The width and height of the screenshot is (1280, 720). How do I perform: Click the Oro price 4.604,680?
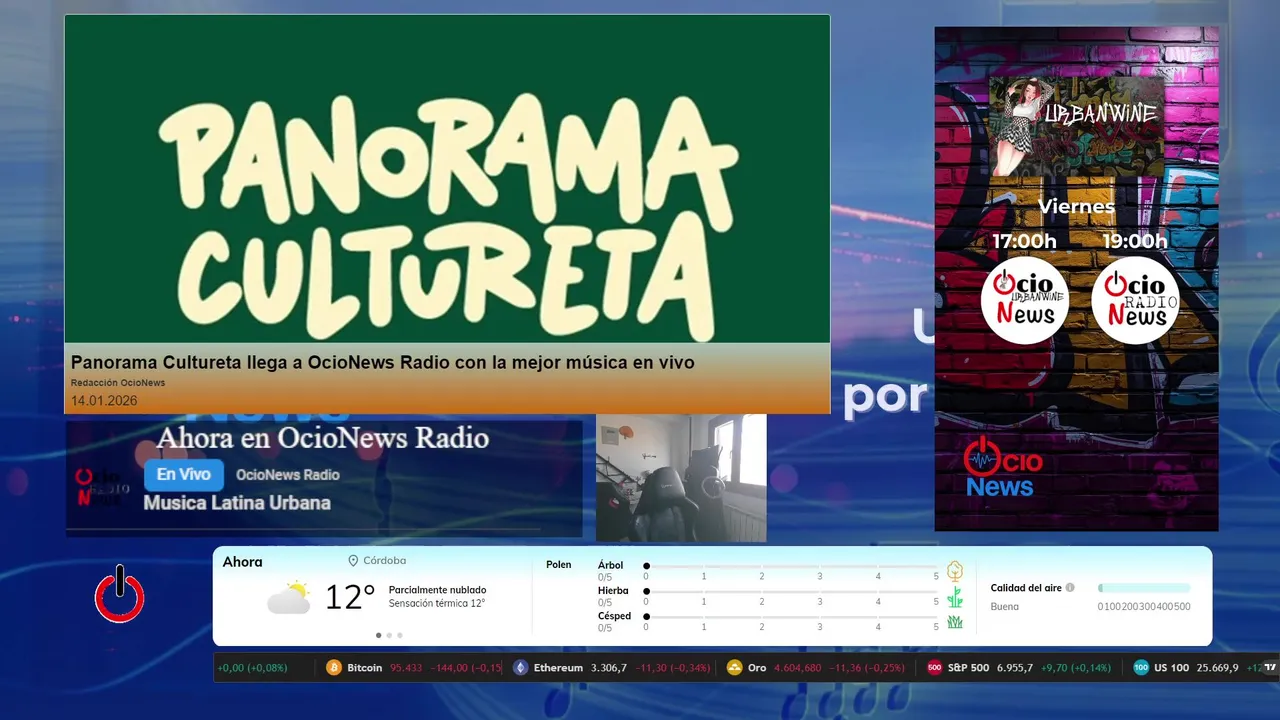(798, 668)
